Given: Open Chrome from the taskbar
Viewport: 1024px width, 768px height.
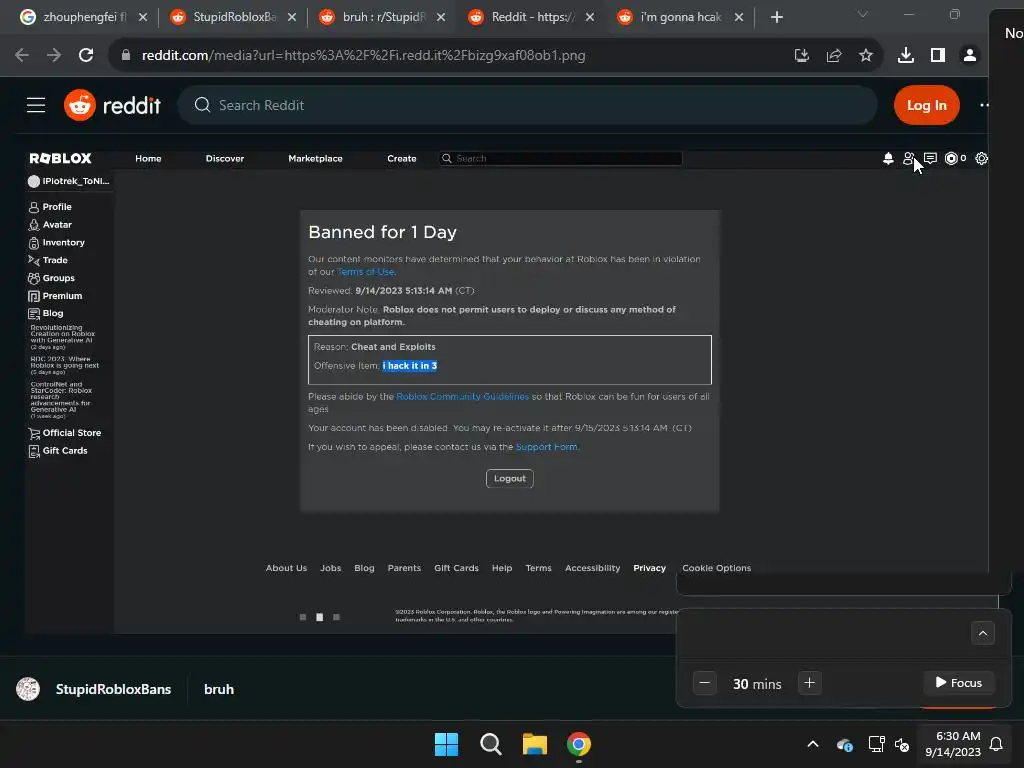Looking at the screenshot, I should (579, 744).
